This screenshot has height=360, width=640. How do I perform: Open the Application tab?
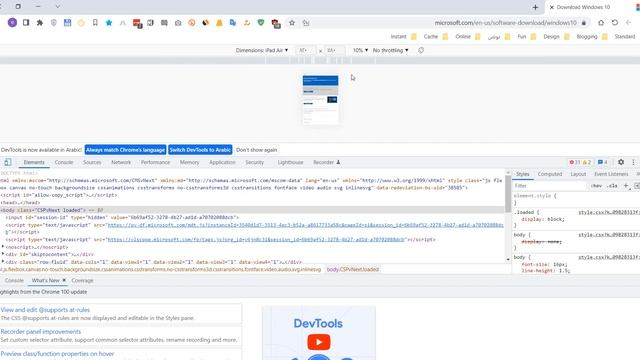[222, 162]
